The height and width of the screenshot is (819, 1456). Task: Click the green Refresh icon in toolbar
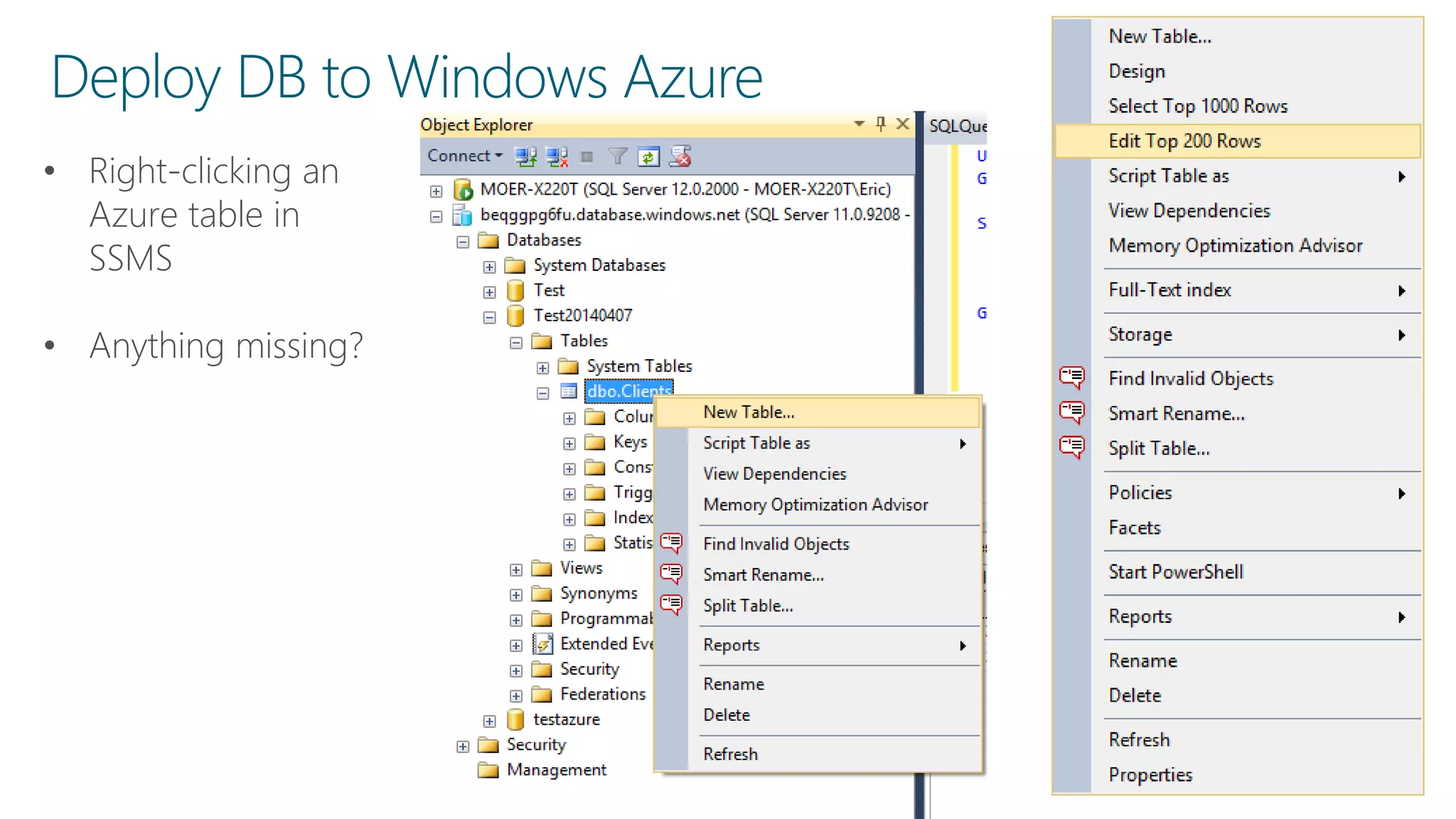pyautogui.click(x=648, y=156)
